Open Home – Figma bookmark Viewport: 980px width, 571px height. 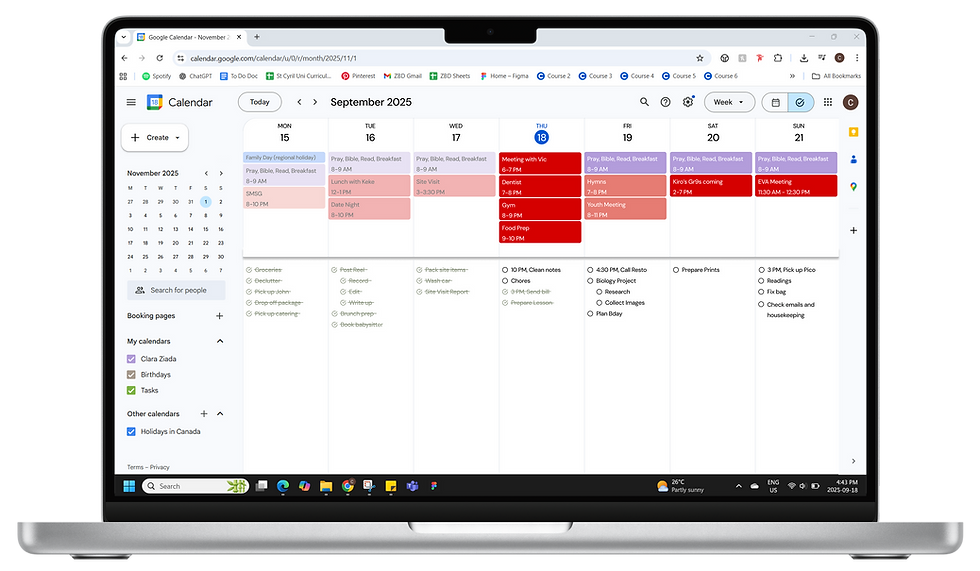point(504,76)
